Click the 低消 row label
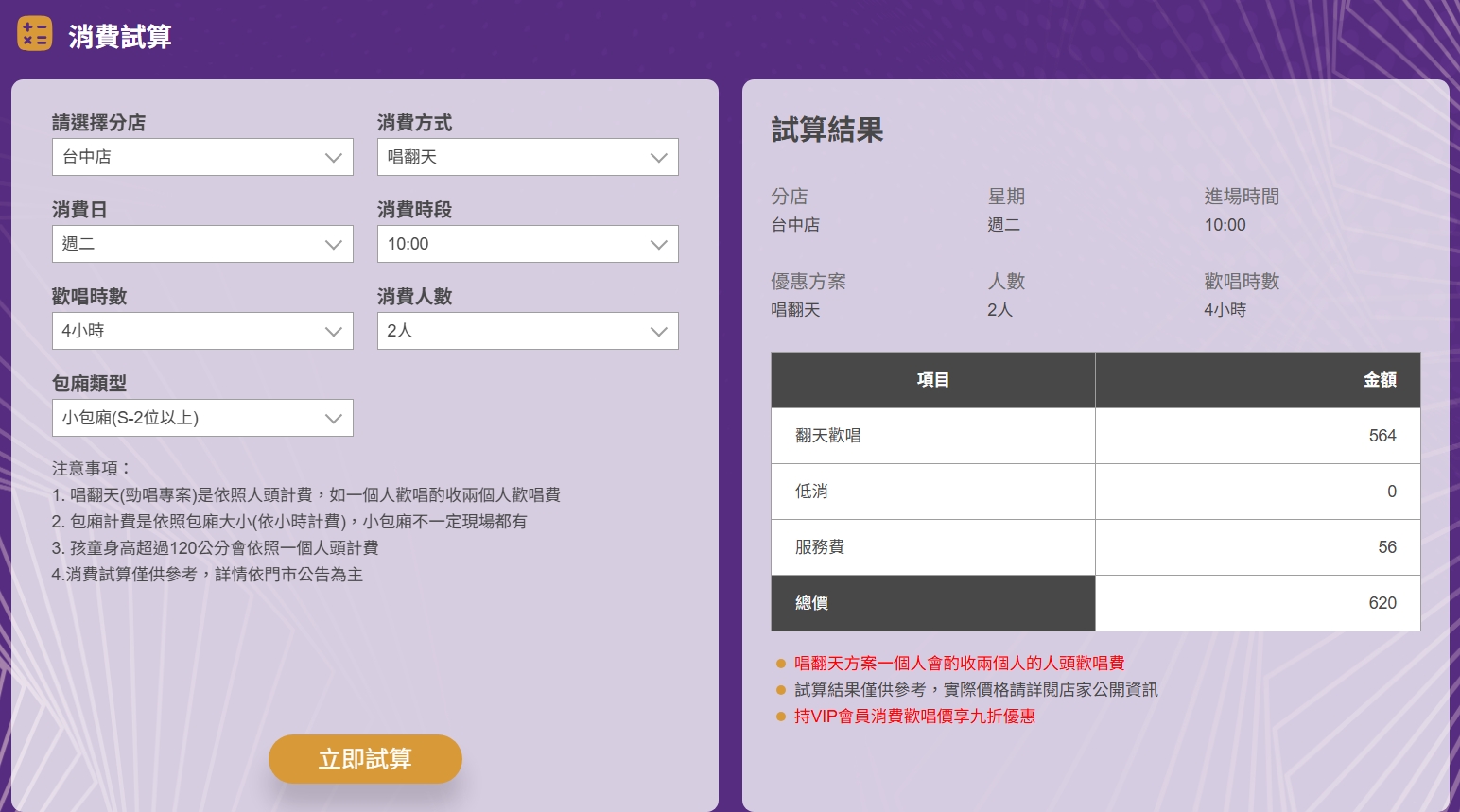 point(811,492)
